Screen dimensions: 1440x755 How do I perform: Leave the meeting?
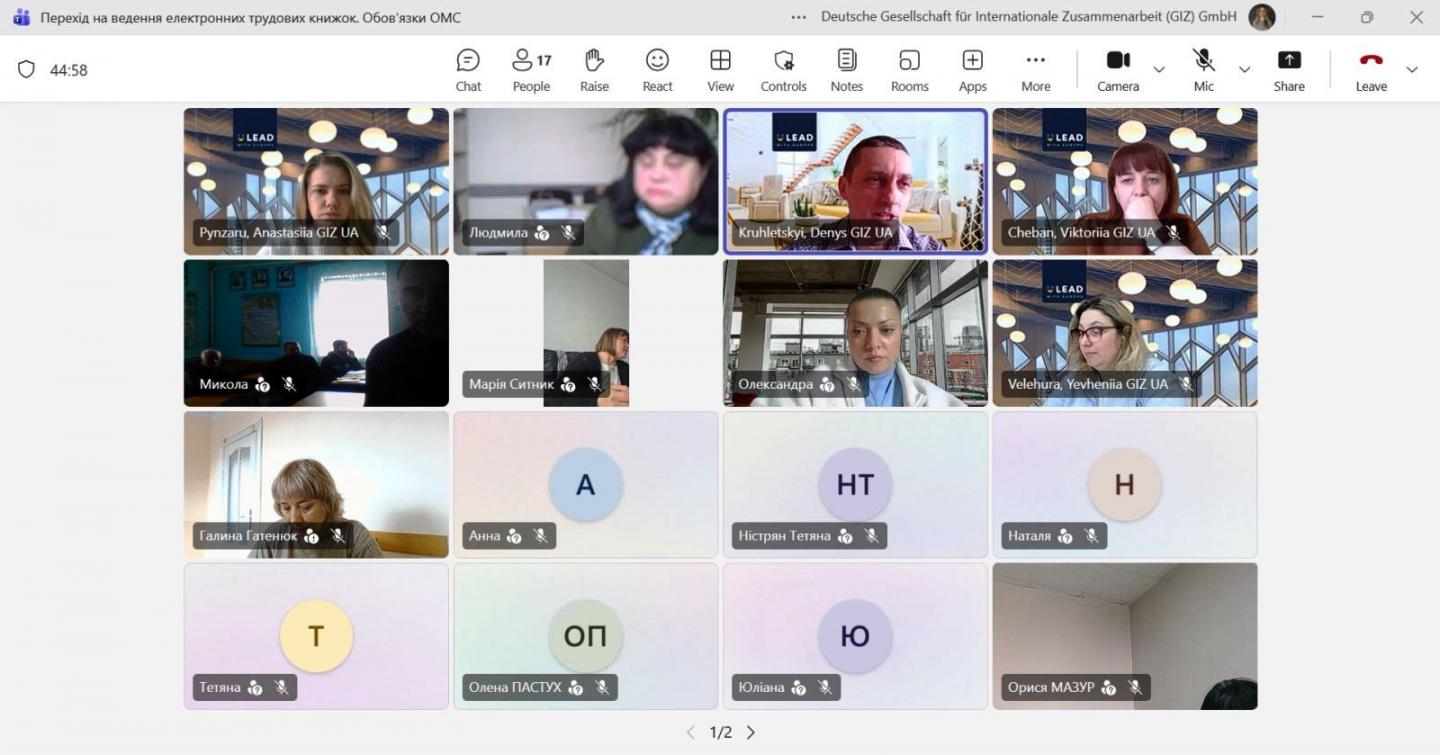pos(1371,69)
